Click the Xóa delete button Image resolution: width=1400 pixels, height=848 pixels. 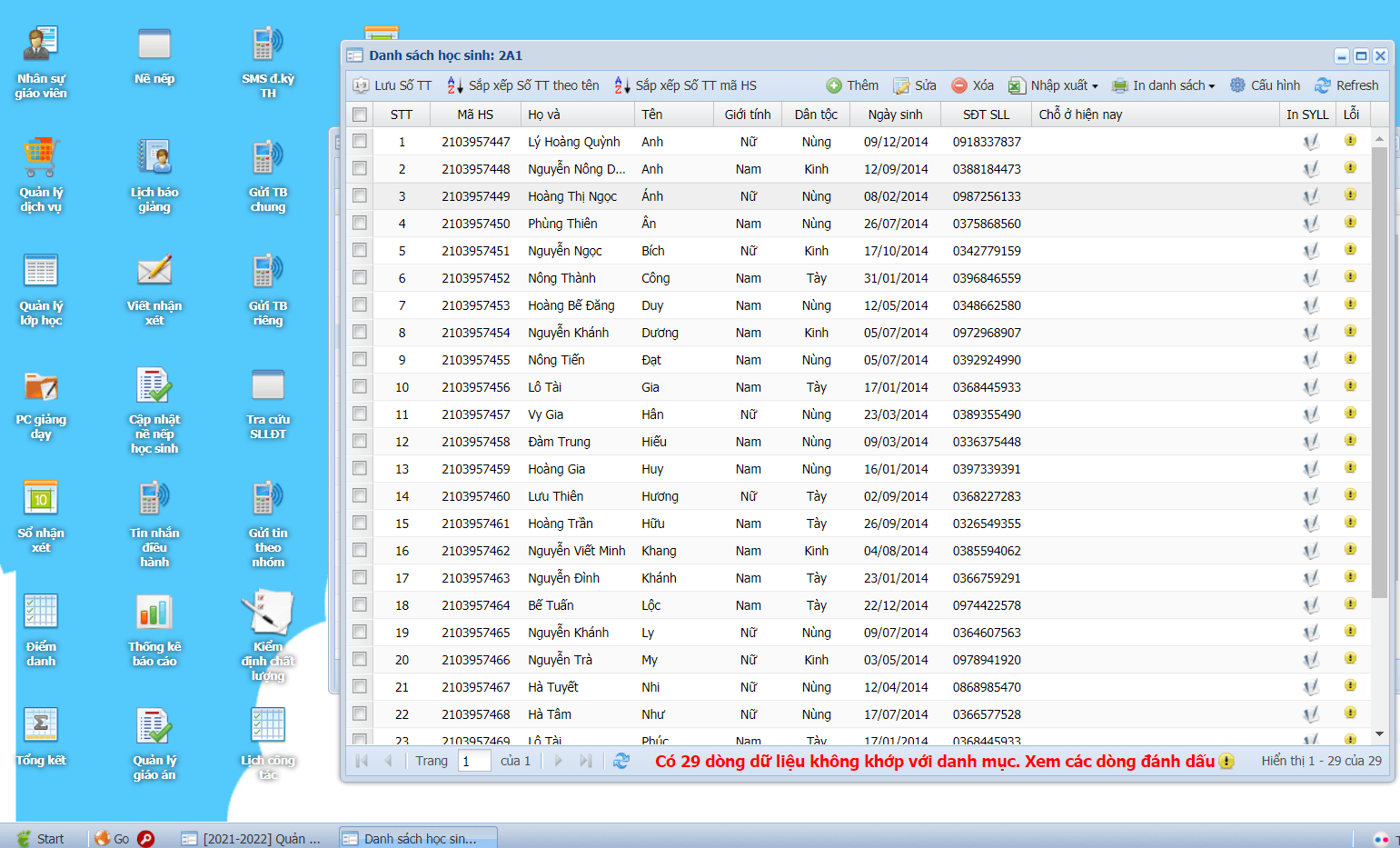(972, 85)
